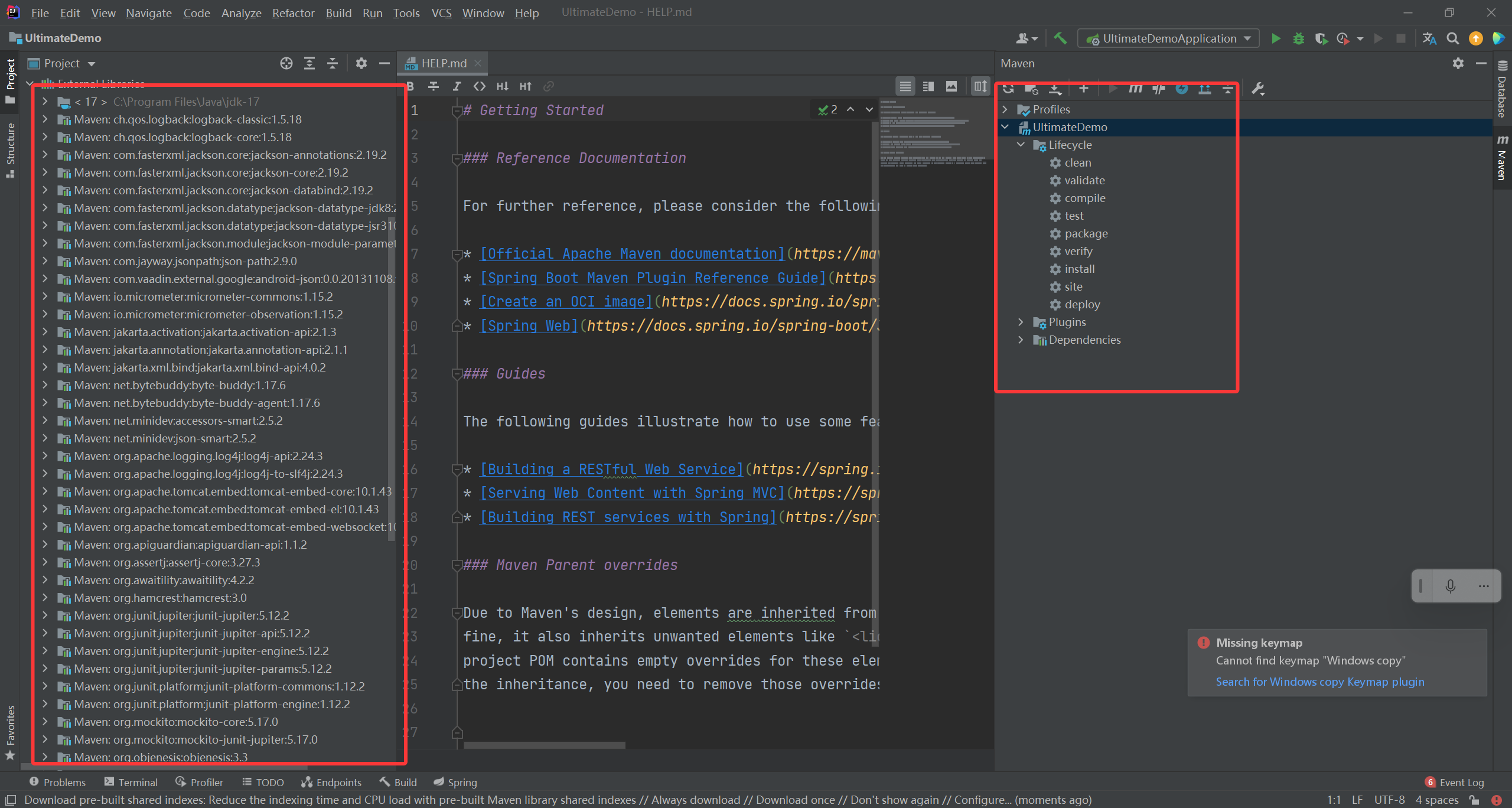Image resolution: width=1512 pixels, height=808 pixels.
Task: Click Collapse All icon in Maven toolbar
Action: tap(1228, 89)
